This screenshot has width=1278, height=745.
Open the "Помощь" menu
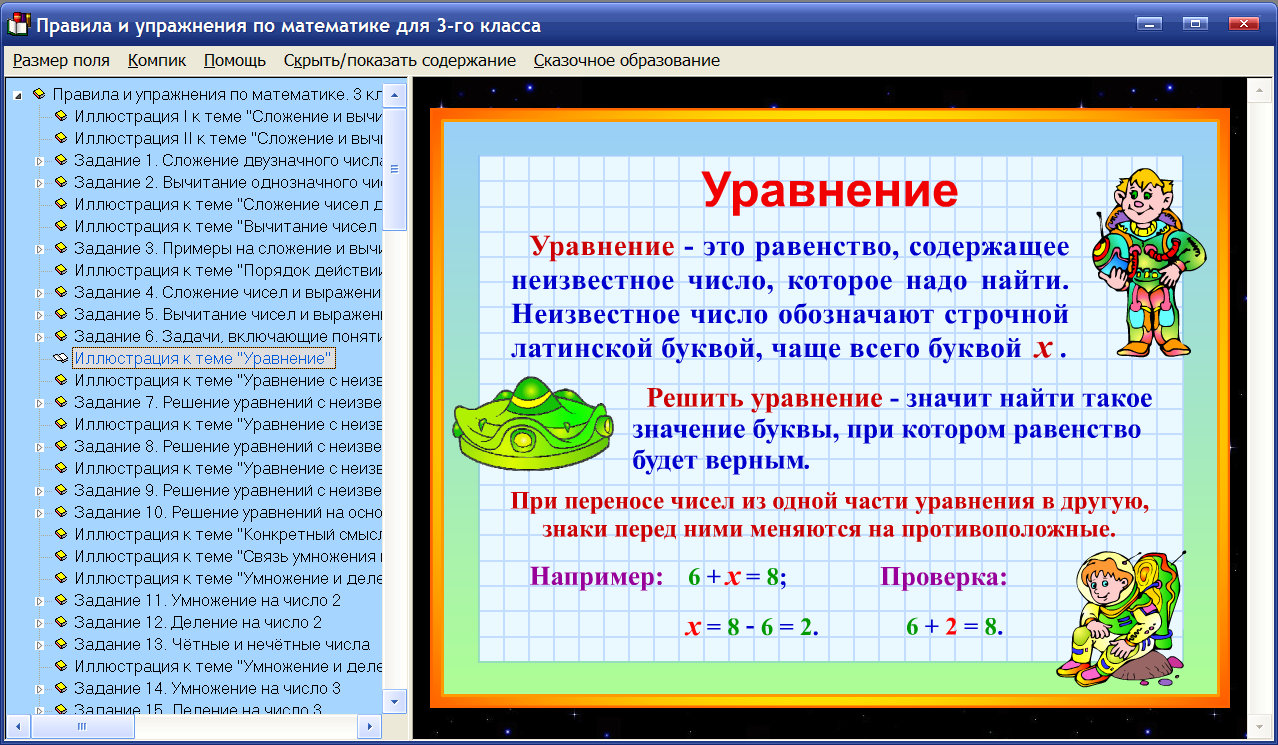click(234, 60)
